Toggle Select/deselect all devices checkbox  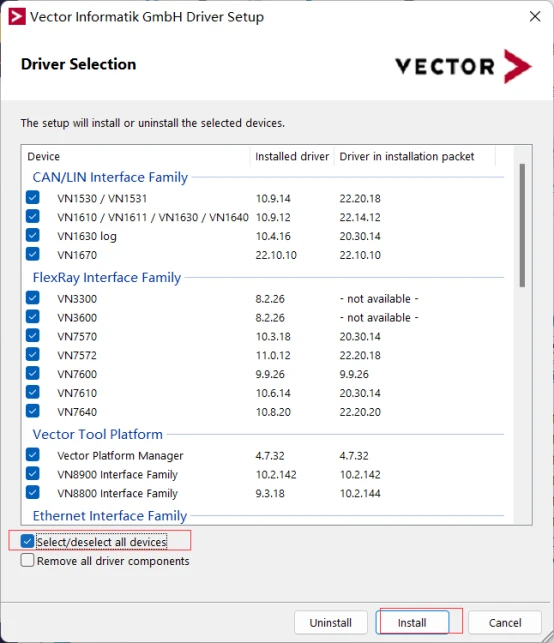(27, 541)
